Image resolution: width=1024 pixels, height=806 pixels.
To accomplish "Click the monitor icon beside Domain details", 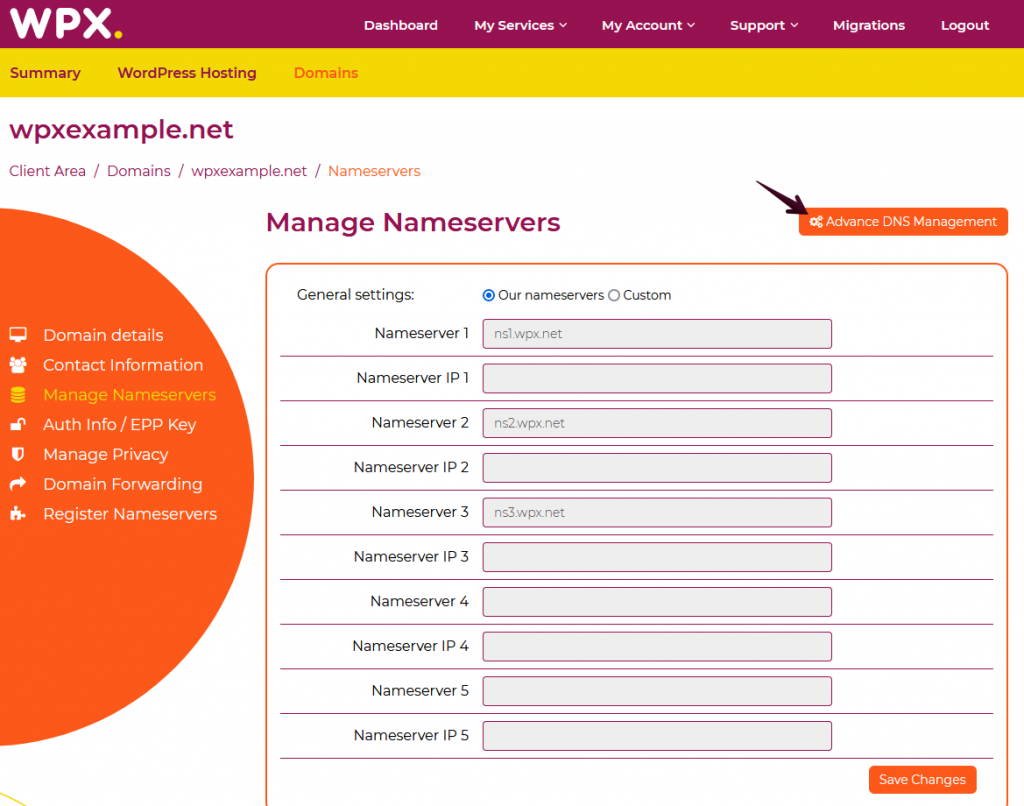I will pyautogui.click(x=18, y=335).
